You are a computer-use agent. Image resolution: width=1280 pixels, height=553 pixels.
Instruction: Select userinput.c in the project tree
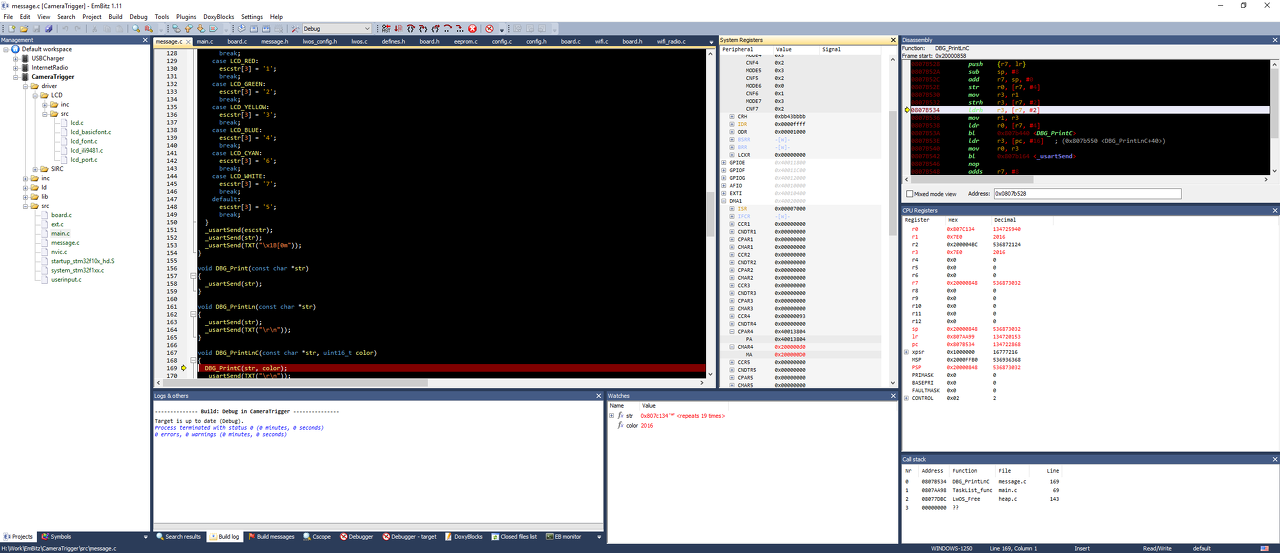point(67,279)
